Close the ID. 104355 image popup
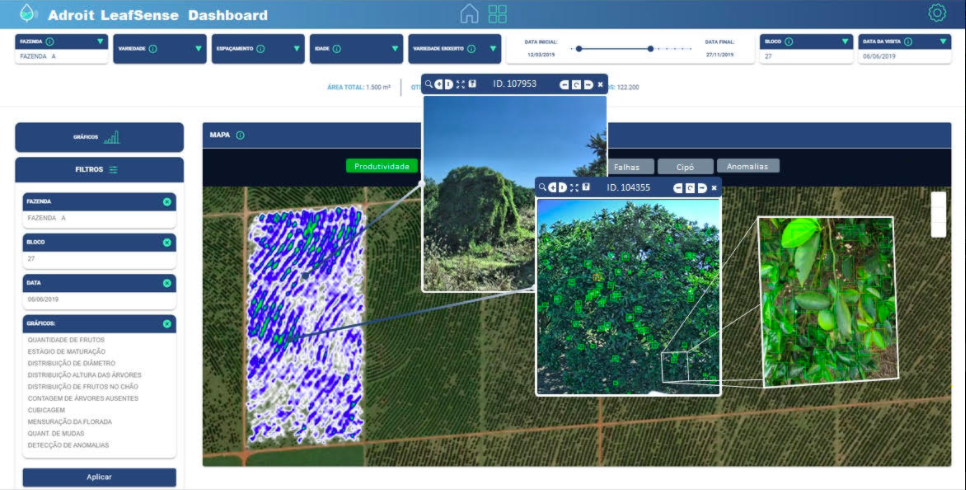The width and height of the screenshot is (966, 490). coord(715,188)
